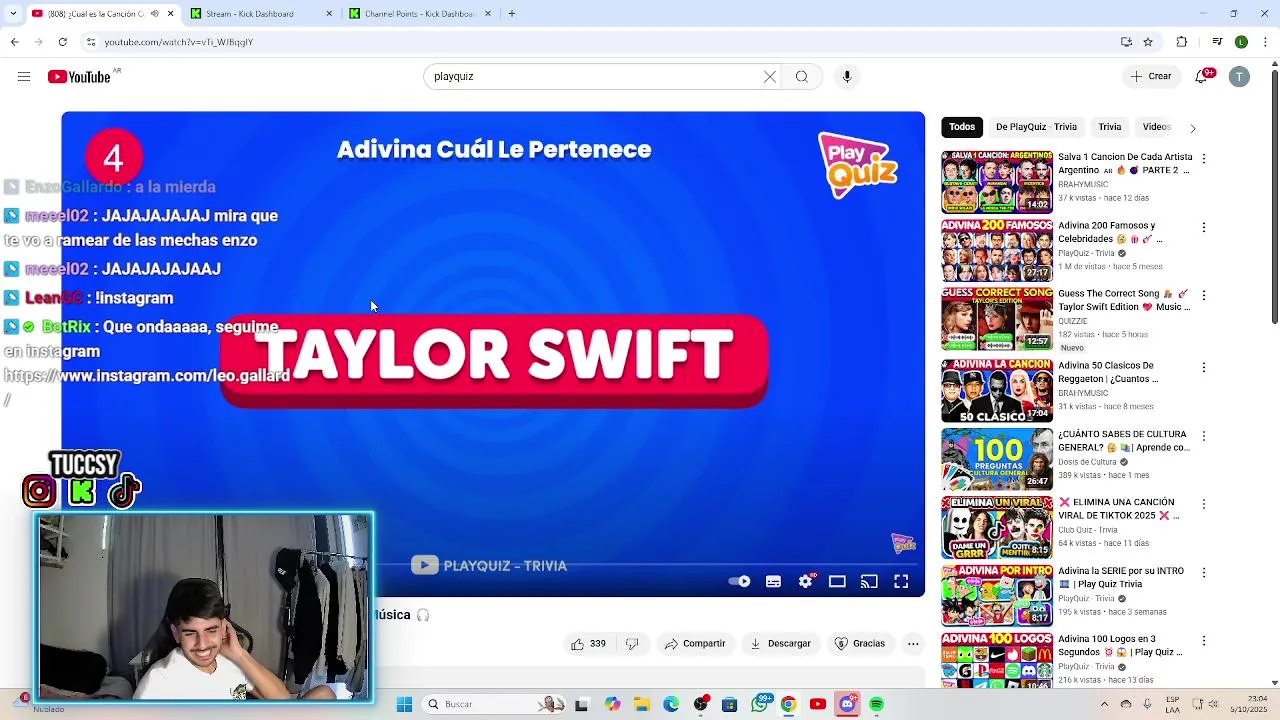
Task: Show more filter chips with the arrow
Action: (x=1192, y=128)
